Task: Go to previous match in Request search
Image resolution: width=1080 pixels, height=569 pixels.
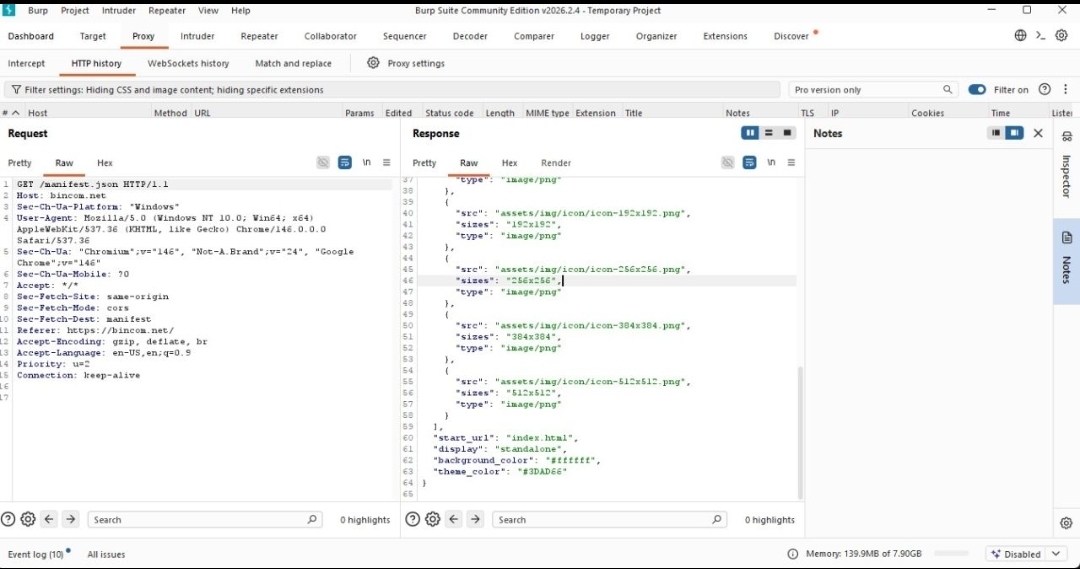Action: [x=49, y=519]
